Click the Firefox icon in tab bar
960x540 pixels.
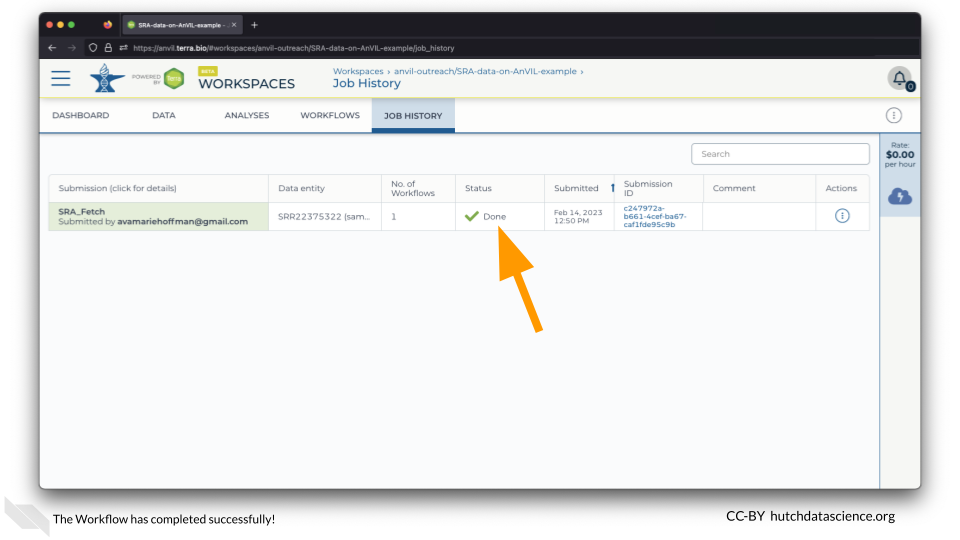(108, 25)
